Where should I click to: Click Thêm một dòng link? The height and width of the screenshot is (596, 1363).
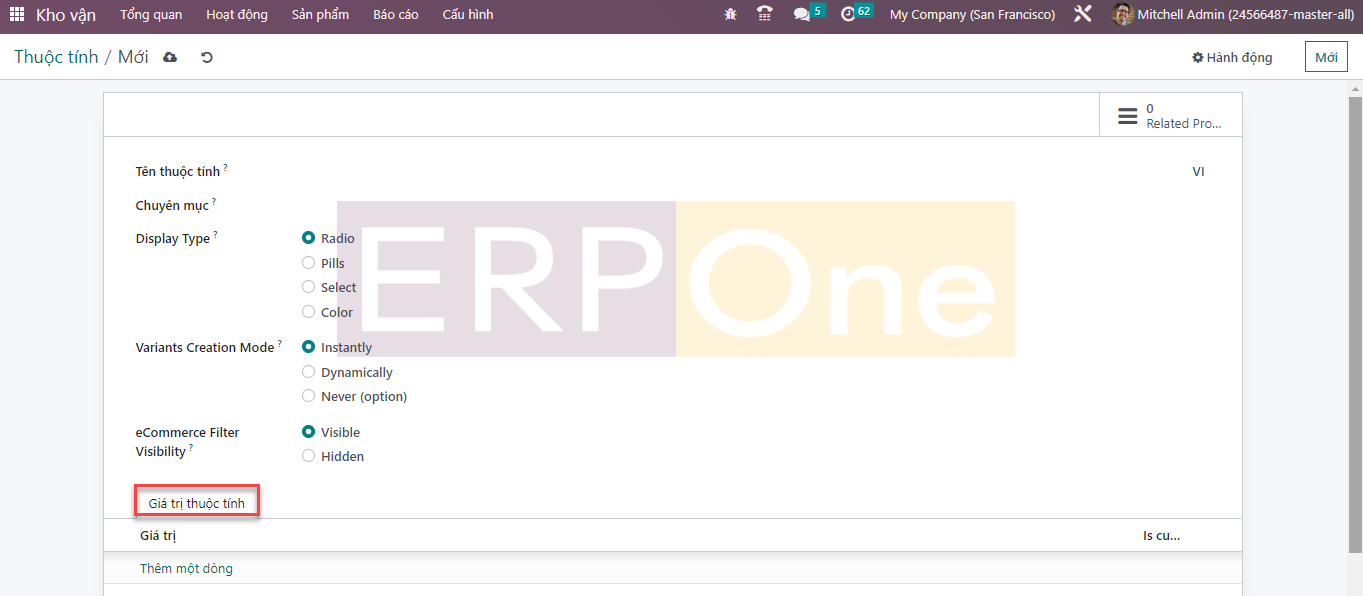(186, 568)
